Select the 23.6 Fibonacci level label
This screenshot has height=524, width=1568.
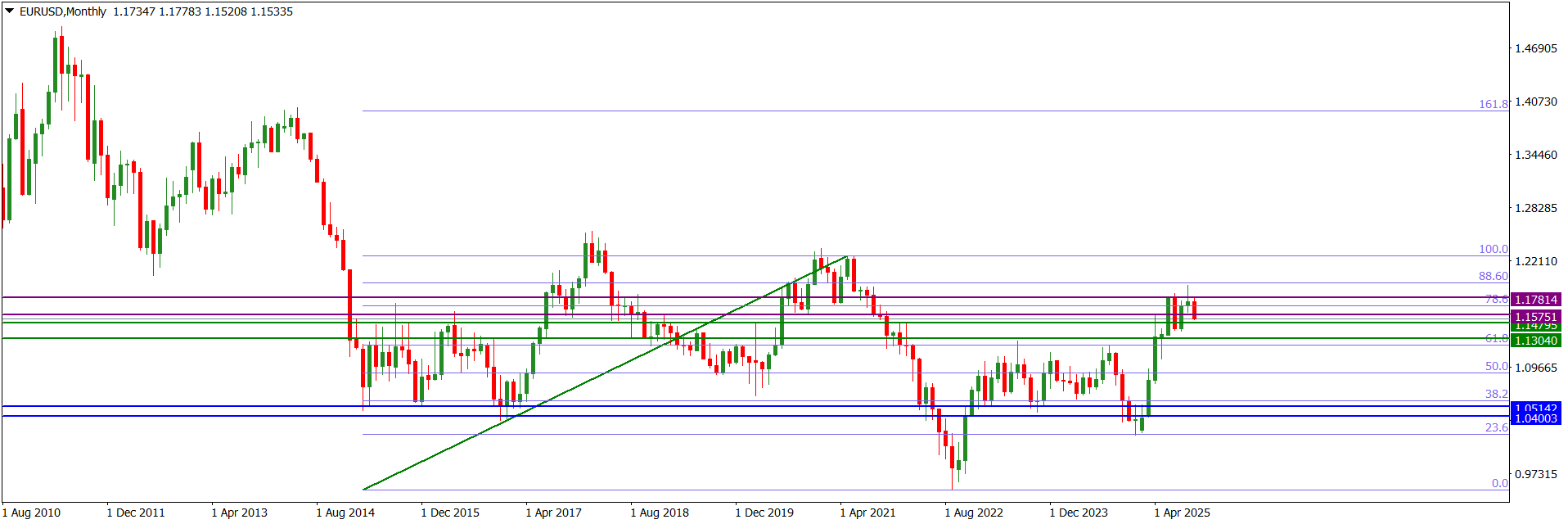point(1496,427)
